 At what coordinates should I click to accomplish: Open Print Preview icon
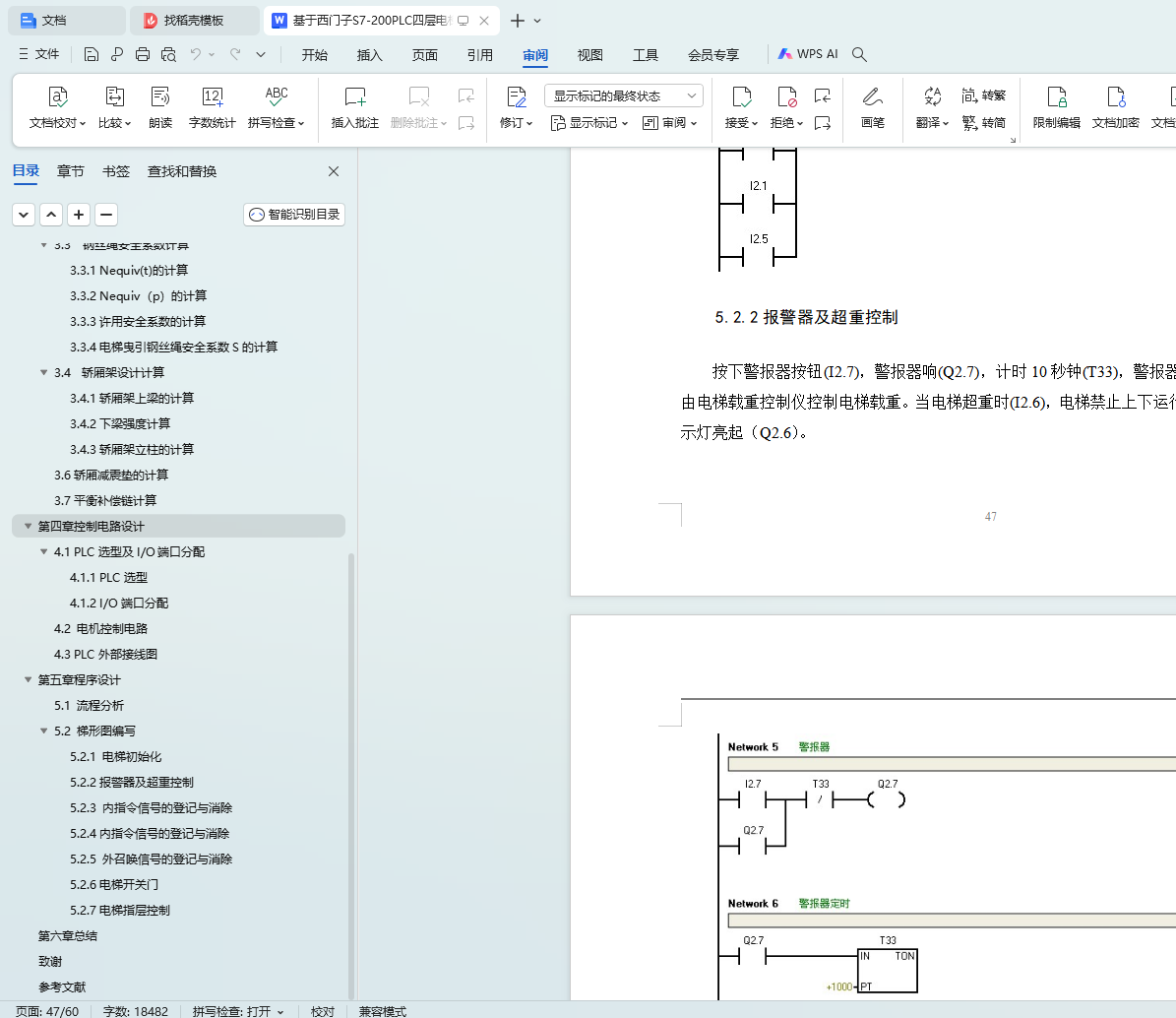pyautogui.click(x=168, y=54)
